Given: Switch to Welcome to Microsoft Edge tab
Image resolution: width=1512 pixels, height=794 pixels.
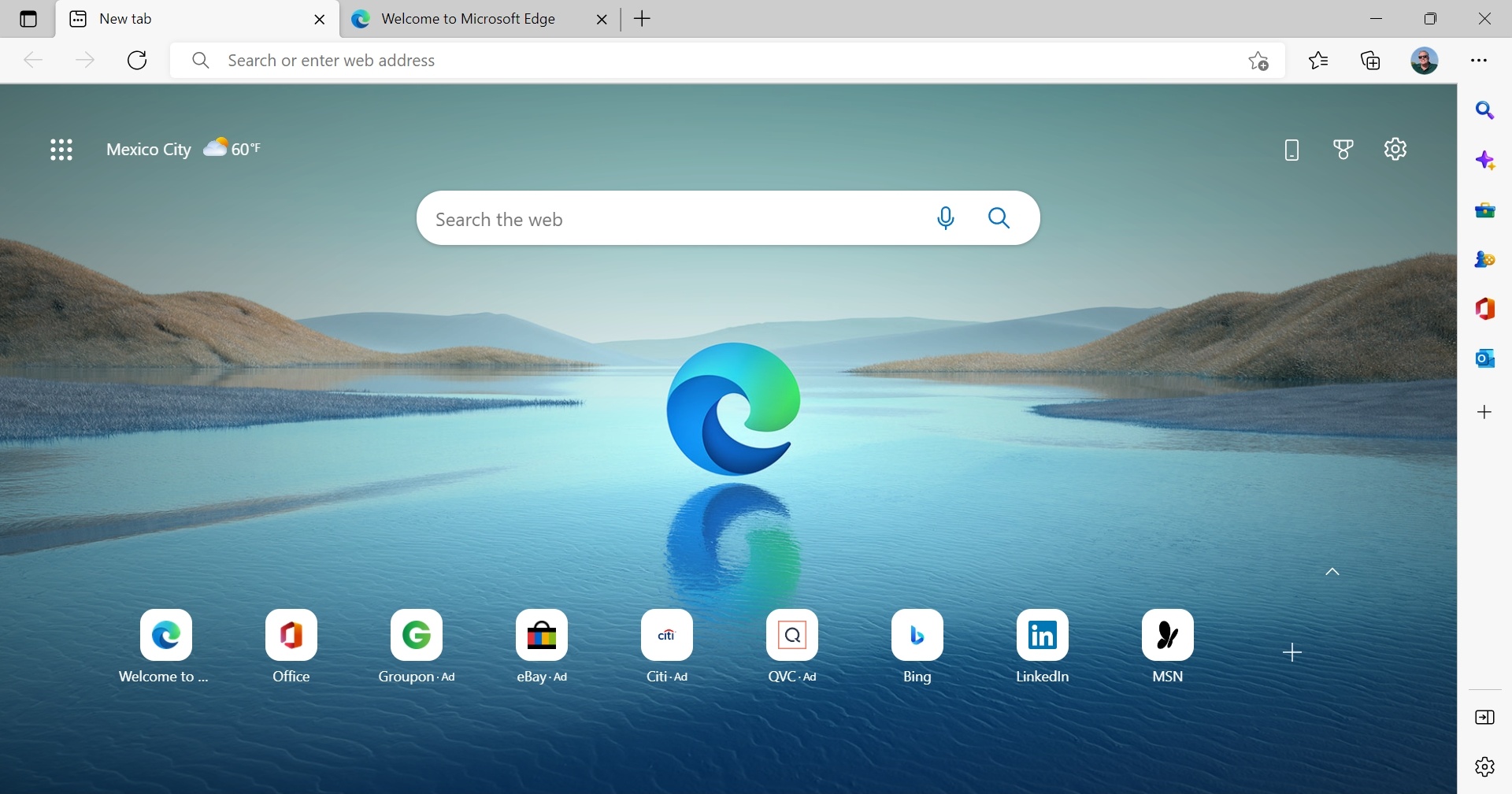Looking at the screenshot, I should click(469, 19).
